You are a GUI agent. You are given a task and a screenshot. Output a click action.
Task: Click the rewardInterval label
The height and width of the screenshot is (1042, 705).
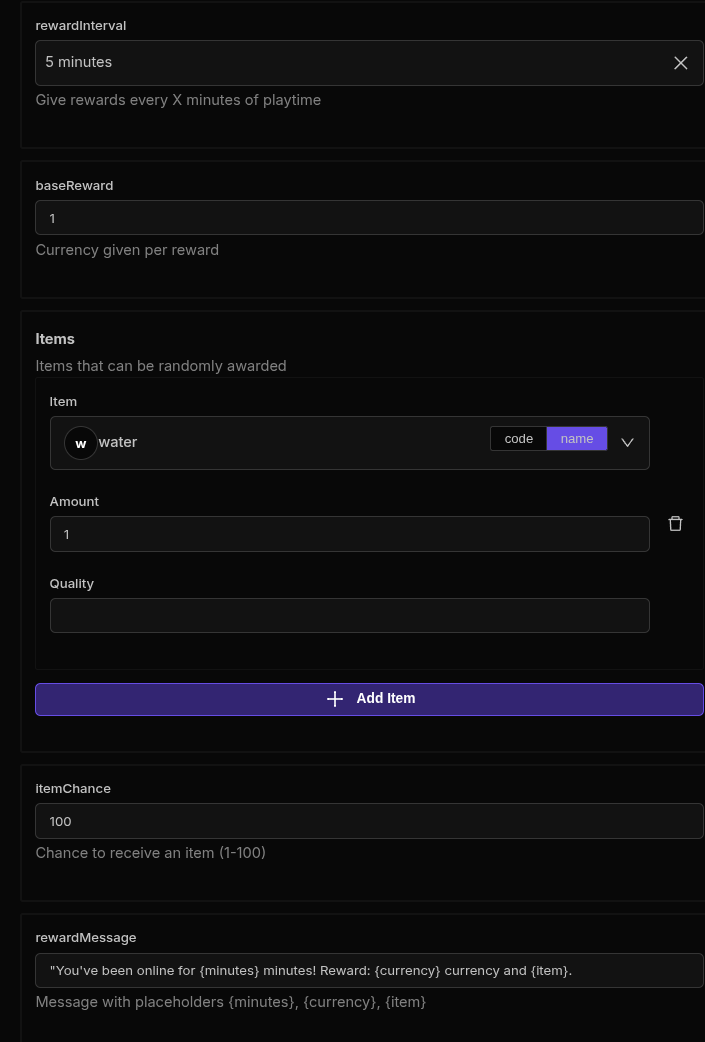click(x=80, y=26)
